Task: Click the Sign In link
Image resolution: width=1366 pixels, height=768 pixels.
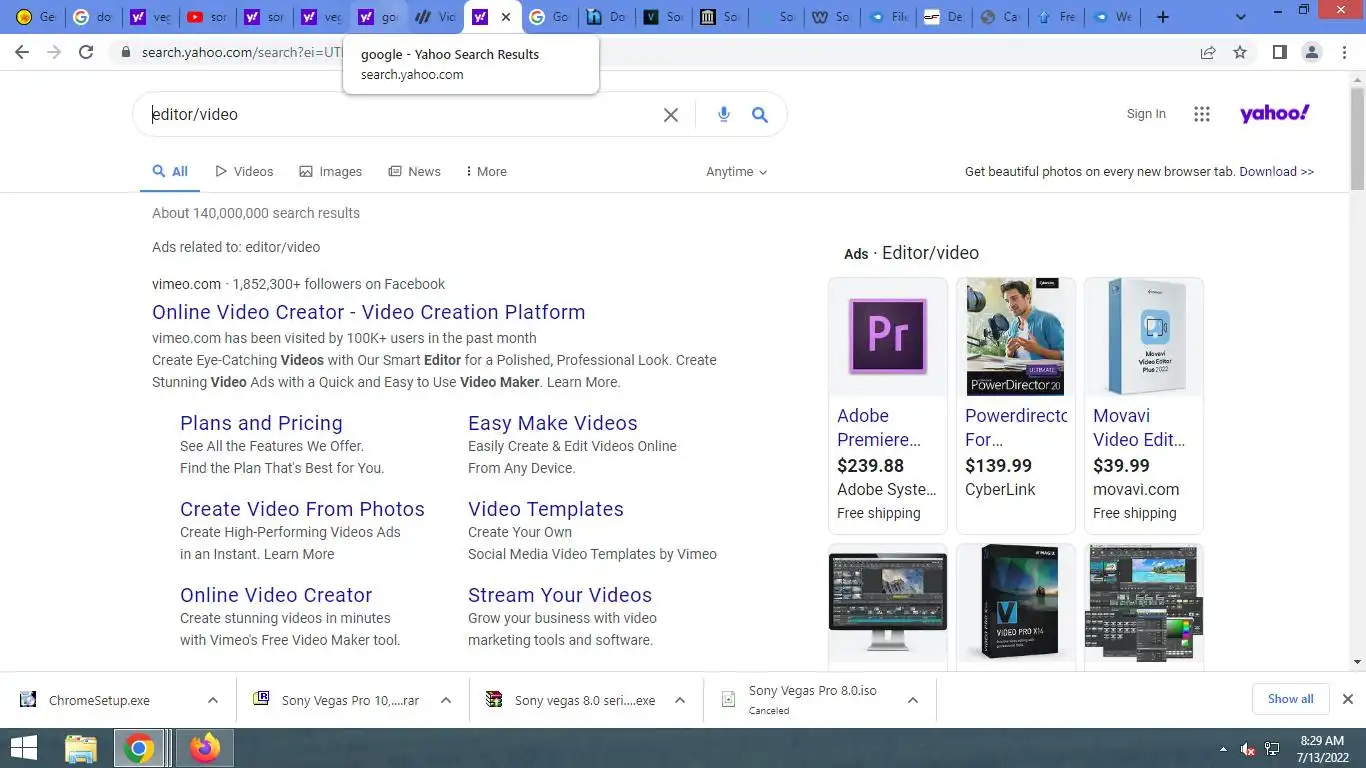Action: (x=1146, y=114)
